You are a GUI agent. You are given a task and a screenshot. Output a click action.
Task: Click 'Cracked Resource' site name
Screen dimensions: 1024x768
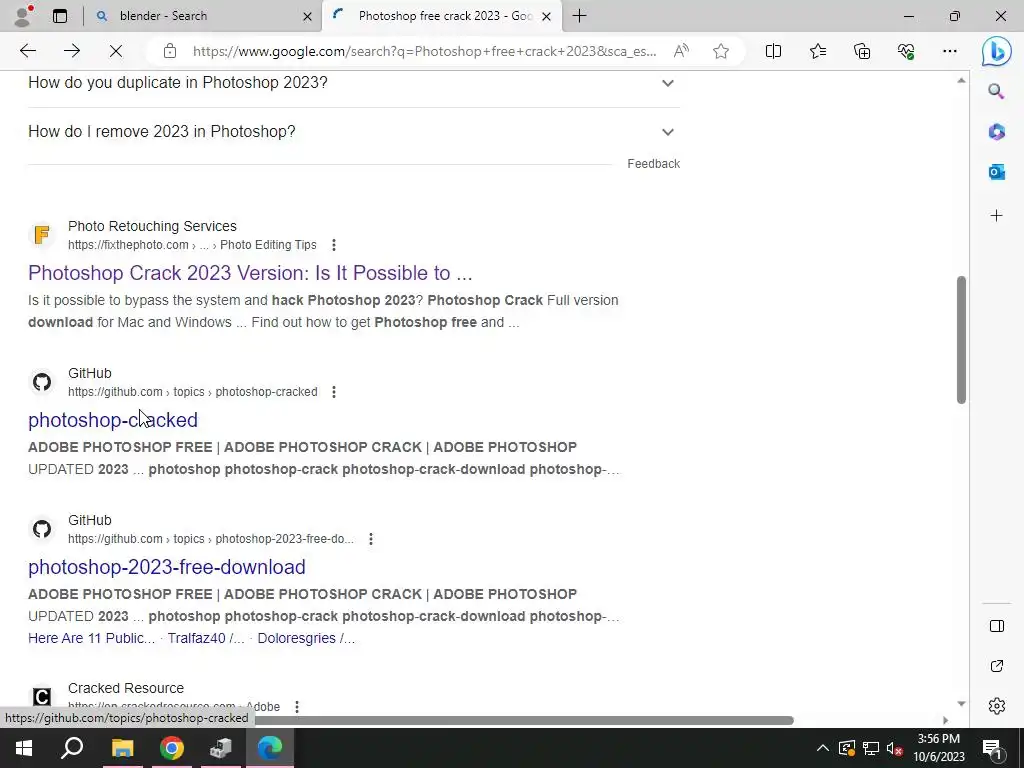126,688
